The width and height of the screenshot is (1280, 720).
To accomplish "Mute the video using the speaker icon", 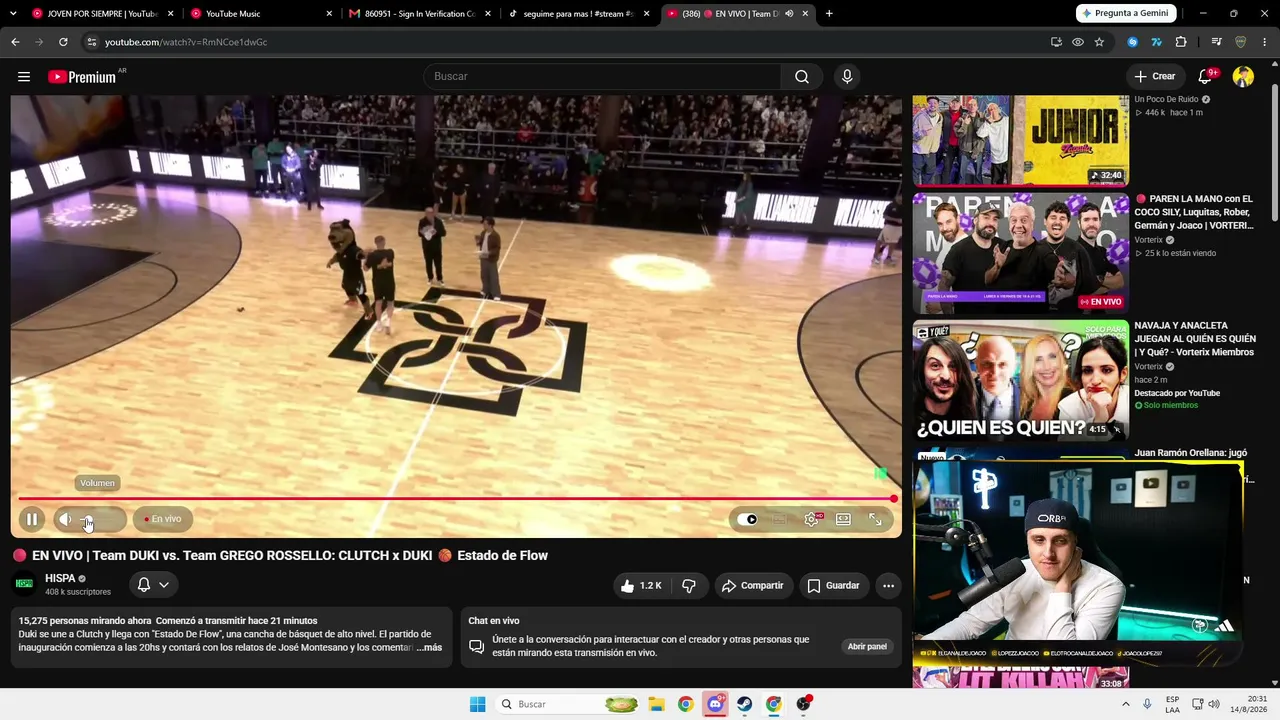I will pyautogui.click(x=66, y=519).
